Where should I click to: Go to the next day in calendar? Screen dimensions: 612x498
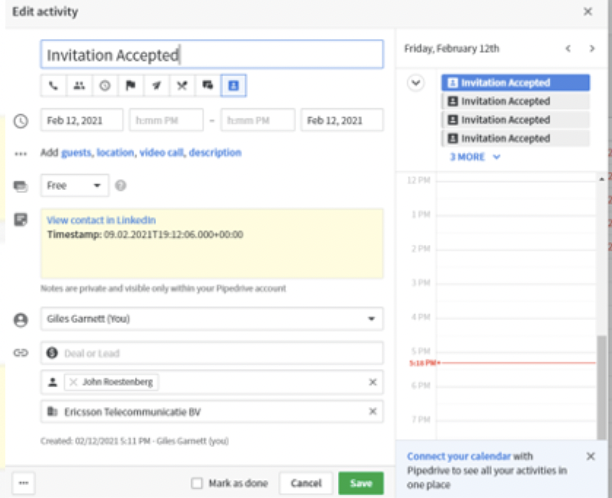point(592,48)
